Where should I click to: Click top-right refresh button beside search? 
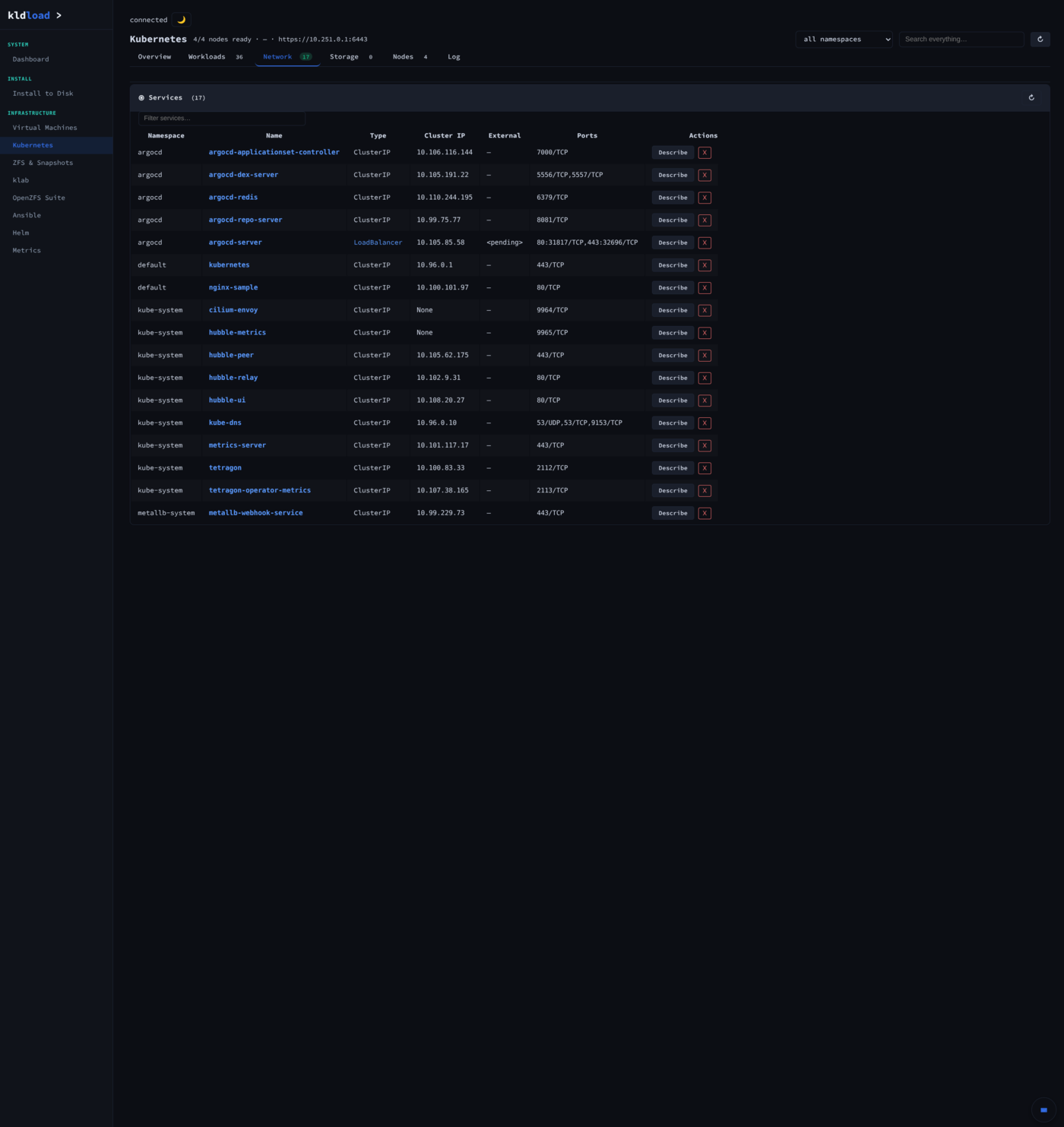click(1040, 39)
